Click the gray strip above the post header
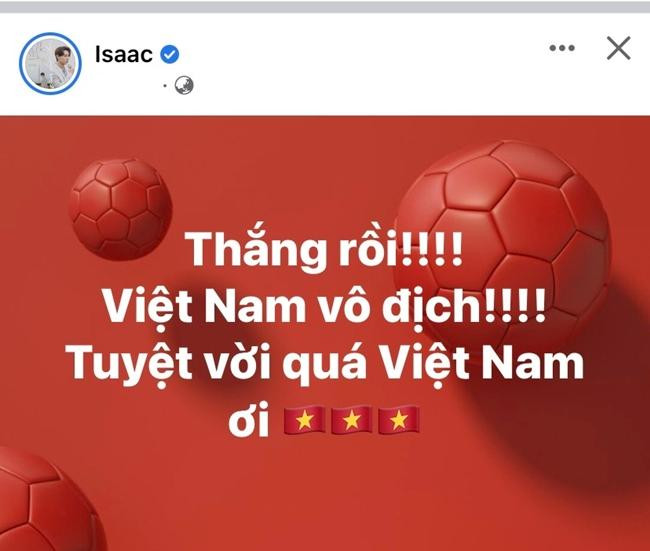Screen dimensions: 650x551 tap(325, 6)
